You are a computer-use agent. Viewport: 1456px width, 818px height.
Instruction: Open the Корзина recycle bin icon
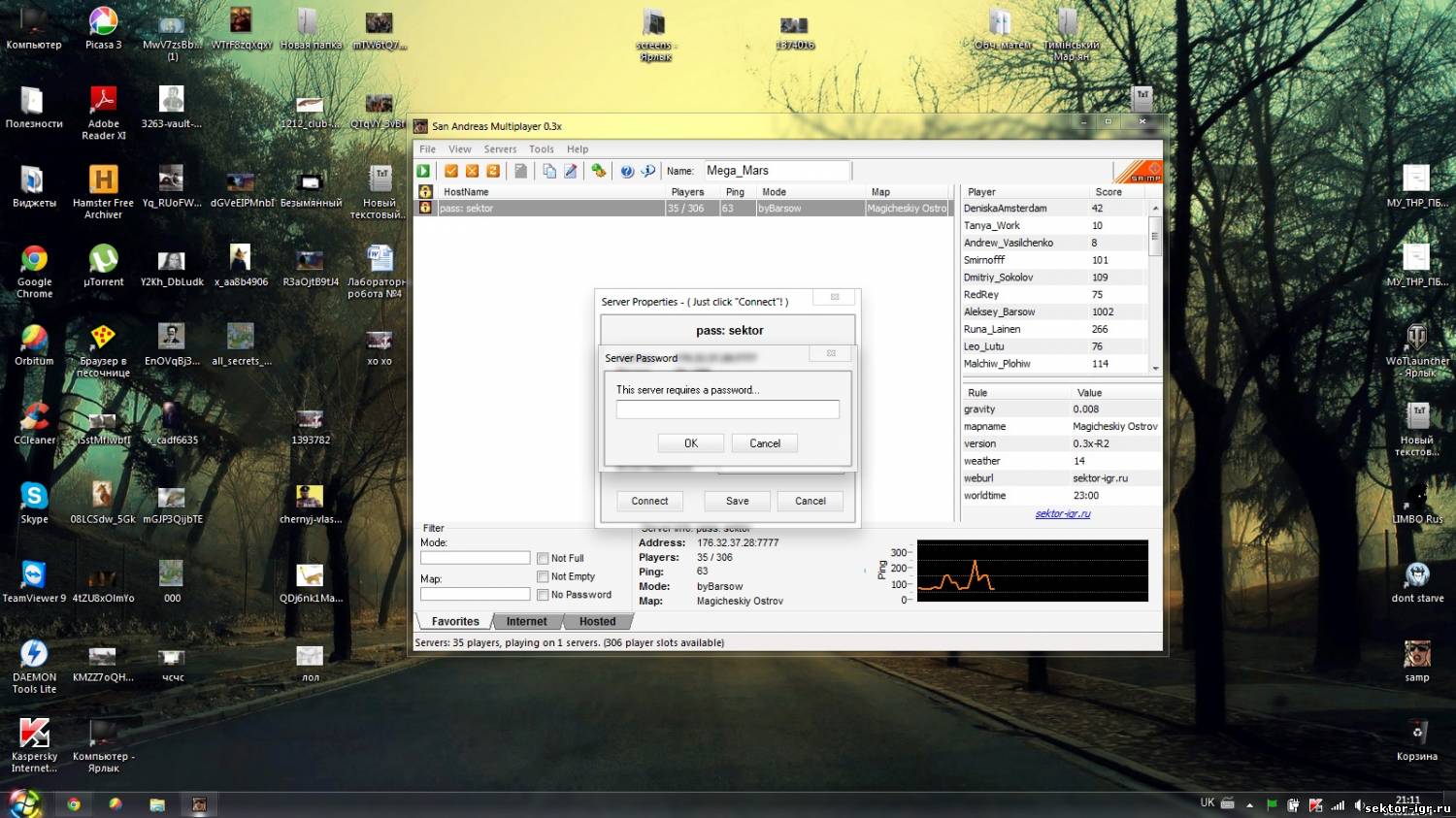click(1417, 738)
